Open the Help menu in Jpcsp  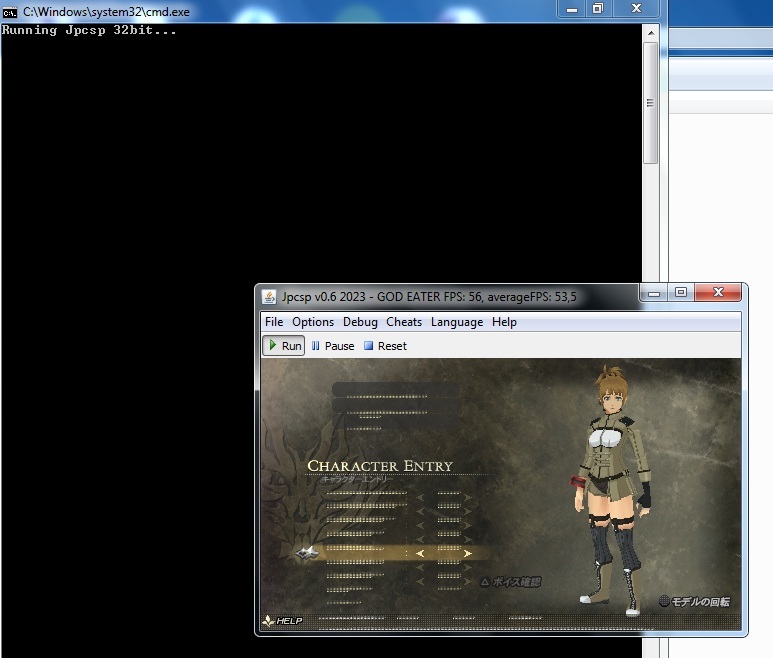click(504, 322)
